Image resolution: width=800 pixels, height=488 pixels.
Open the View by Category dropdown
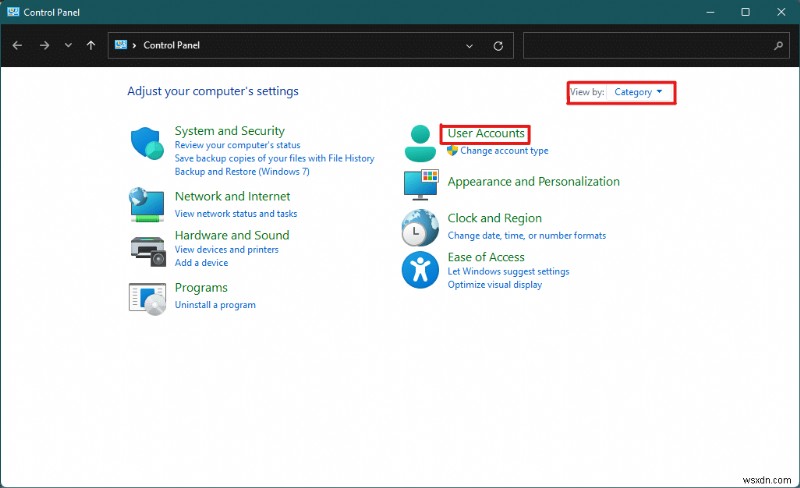click(638, 92)
